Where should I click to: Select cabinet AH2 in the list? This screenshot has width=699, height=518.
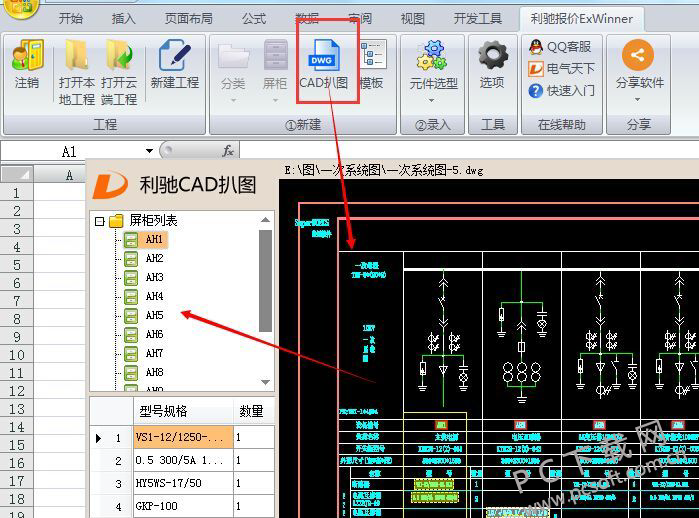pyautogui.click(x=154, y=259)
